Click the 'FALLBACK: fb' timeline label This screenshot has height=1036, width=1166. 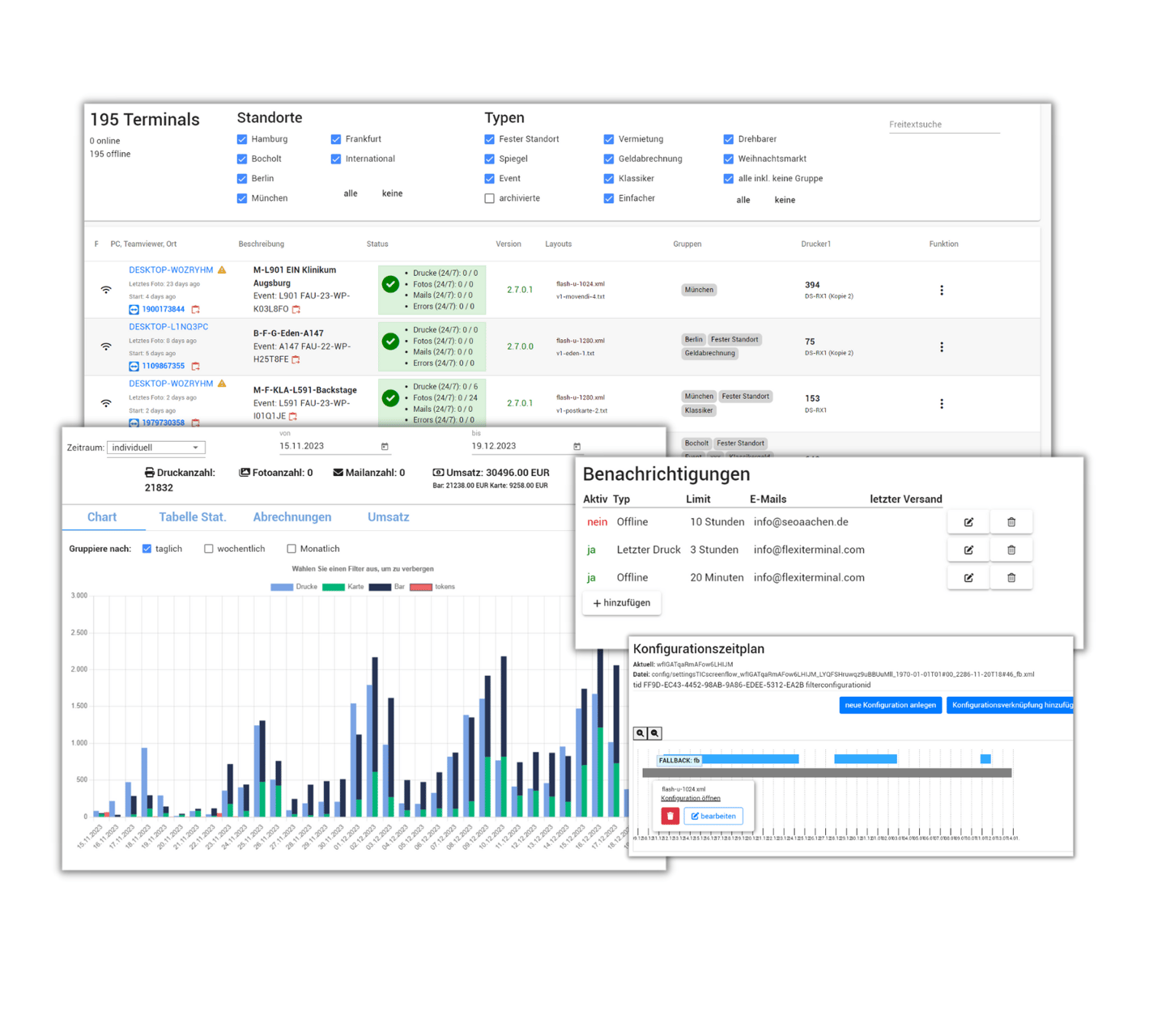679,760
